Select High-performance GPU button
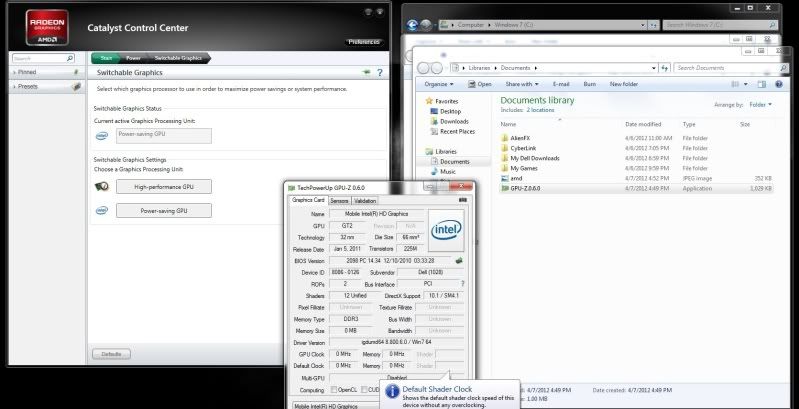Viewport: 799px width, 409px height. point(164,186)
